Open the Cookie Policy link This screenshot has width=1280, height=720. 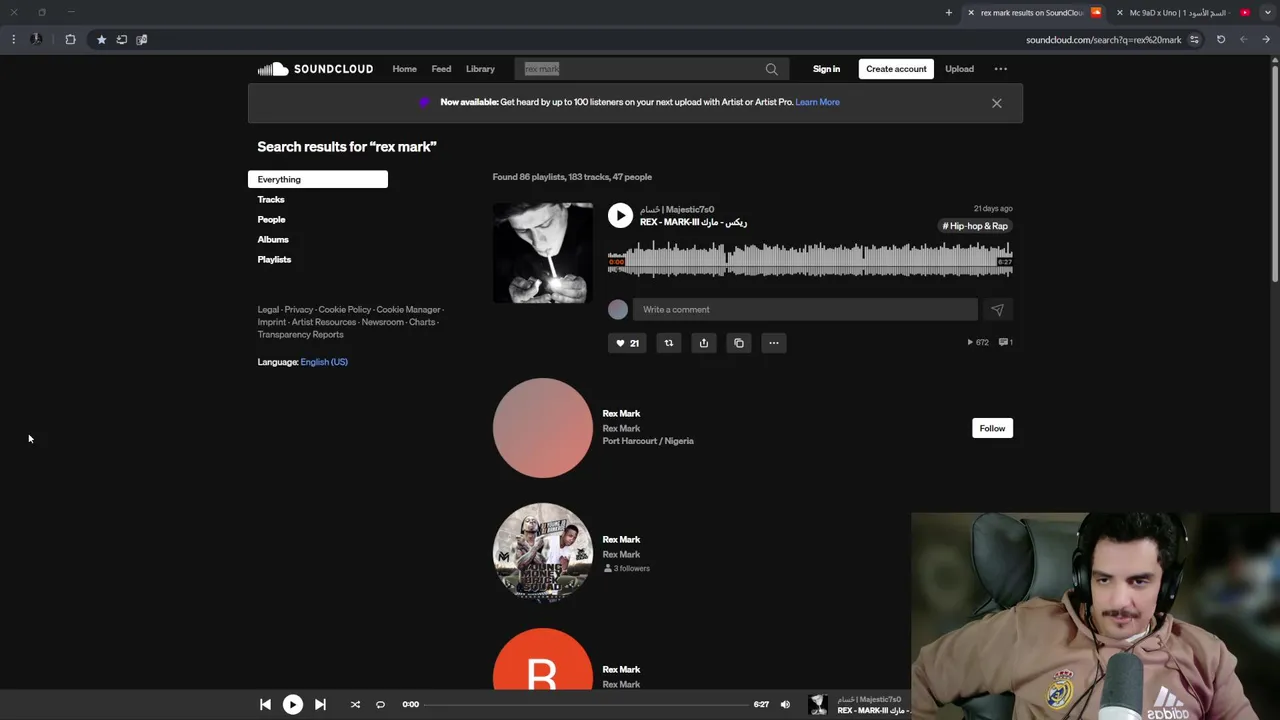click(x=344, y=310)
